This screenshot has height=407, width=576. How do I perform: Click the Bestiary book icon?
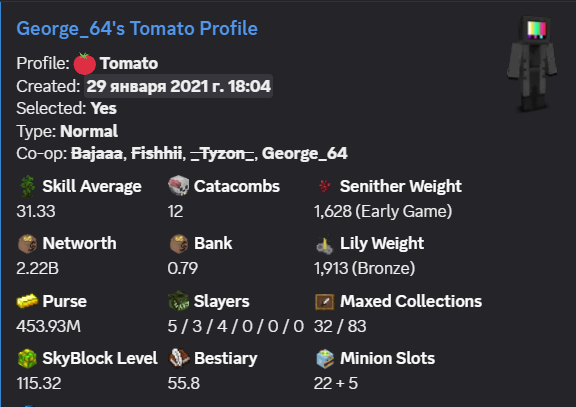(x=179, y=358)
